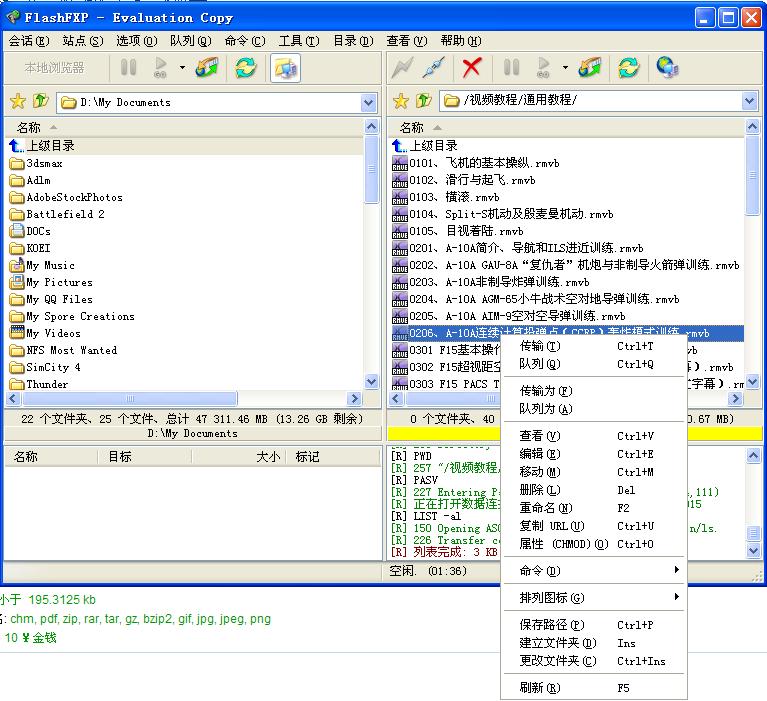This screenshot has width=767, height=701.
Task: Select file 0103、横滚.rmvb
Action: [446, 197]
